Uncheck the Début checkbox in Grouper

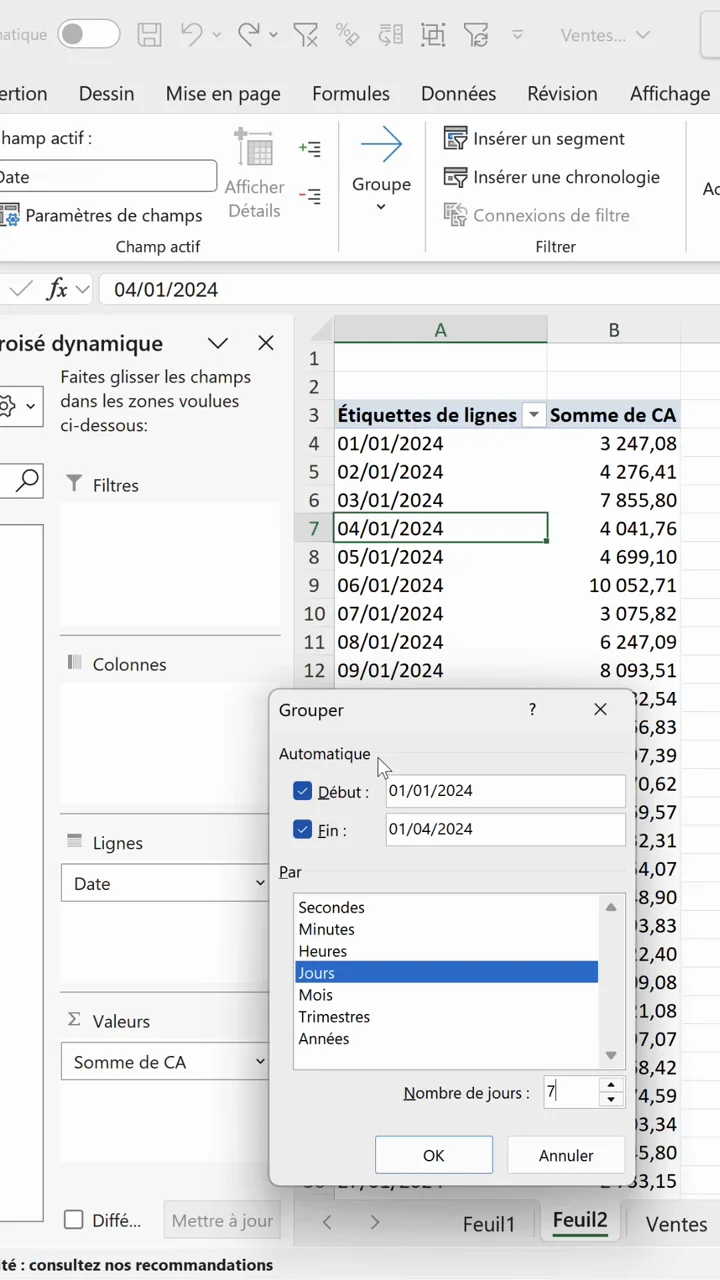click(x=303, y=791)
